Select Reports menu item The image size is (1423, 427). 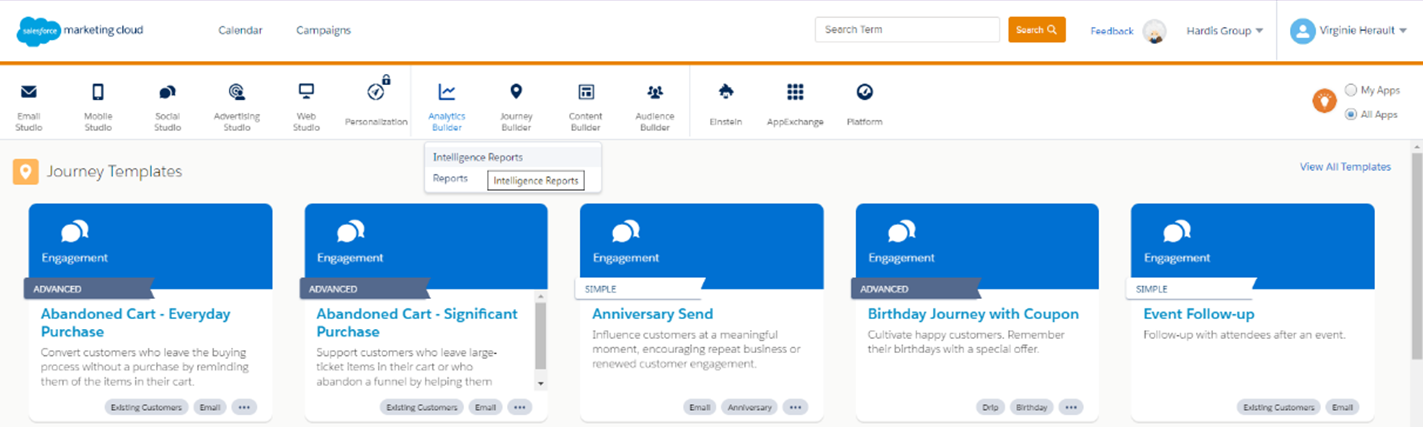tap(451, 178)
